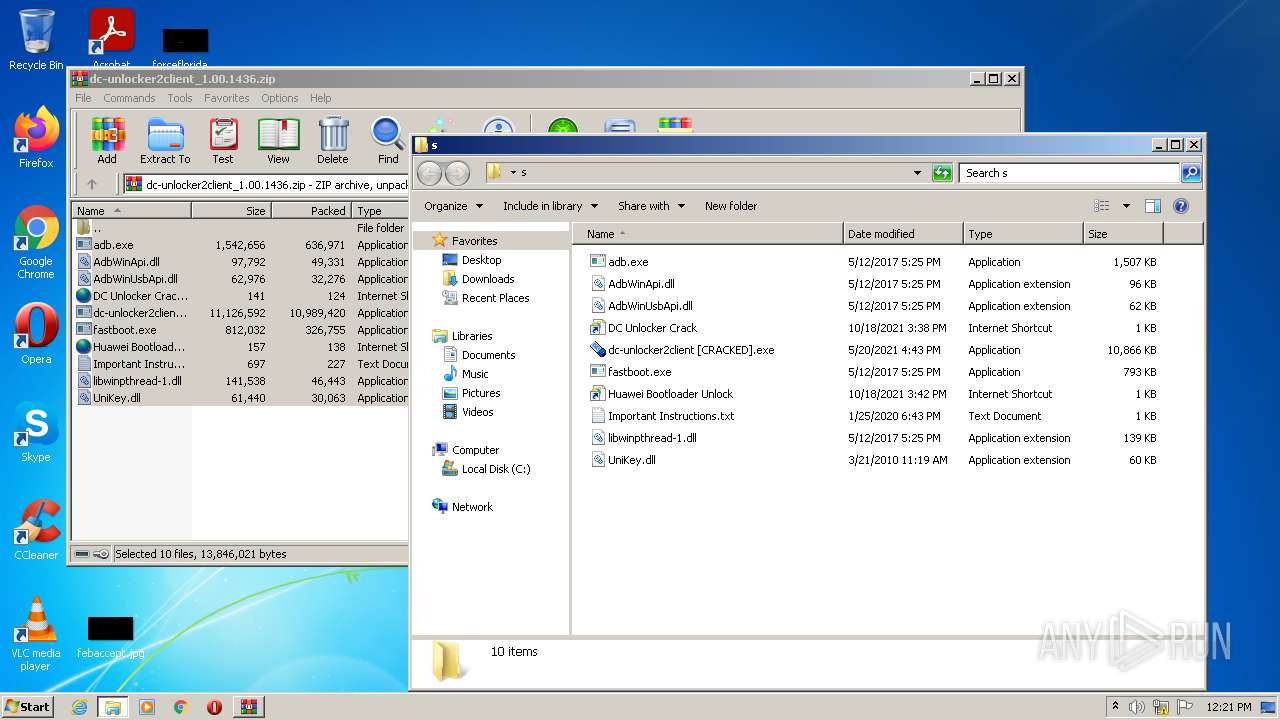Select AdbWinUsbApi.dll in Explorer
Viewport: 1280px width, 720px height.
[x=650, y=306]
